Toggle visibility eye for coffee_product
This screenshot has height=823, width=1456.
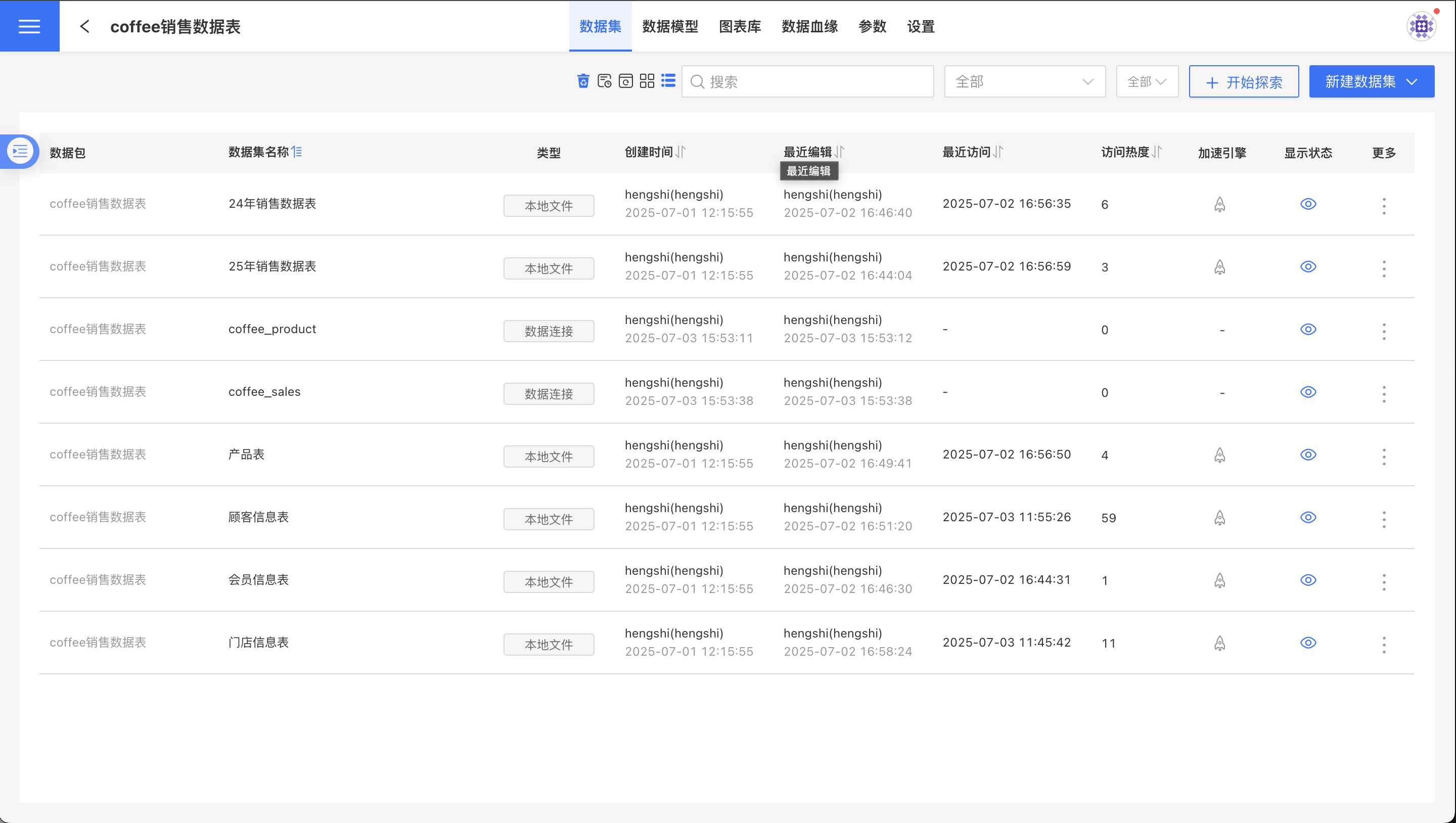1308,330
